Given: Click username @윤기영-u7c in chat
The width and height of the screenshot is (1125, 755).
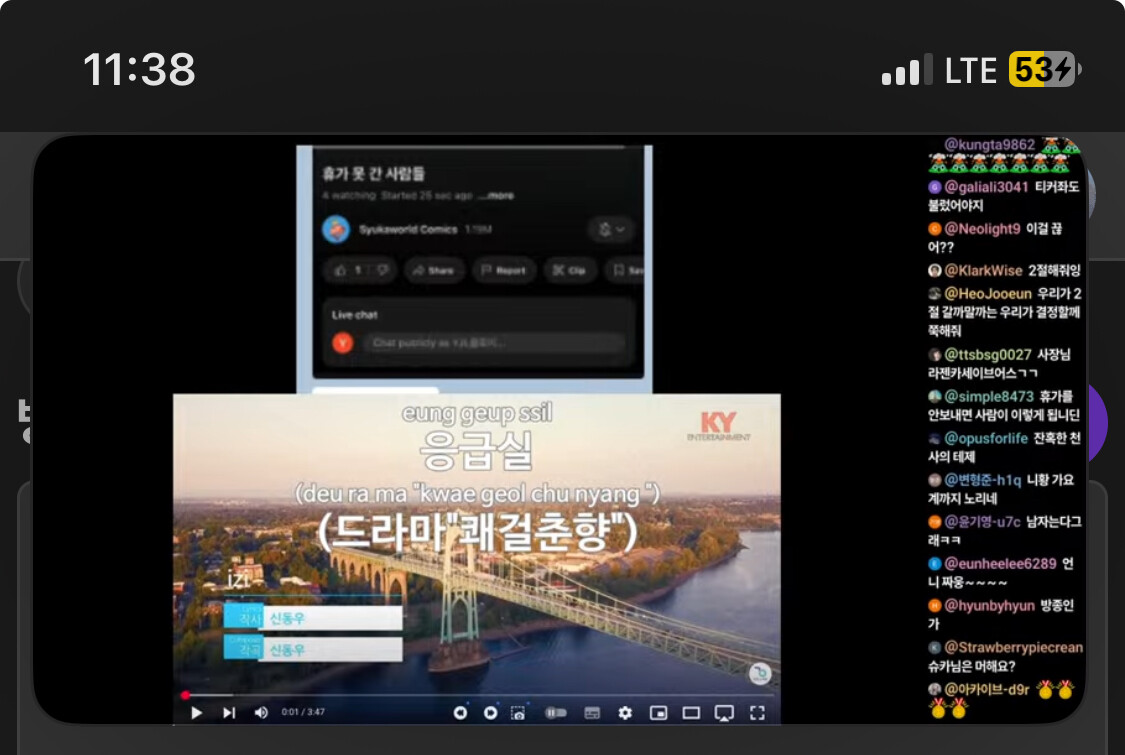Looking at the screenshot, I should [982, 521].
